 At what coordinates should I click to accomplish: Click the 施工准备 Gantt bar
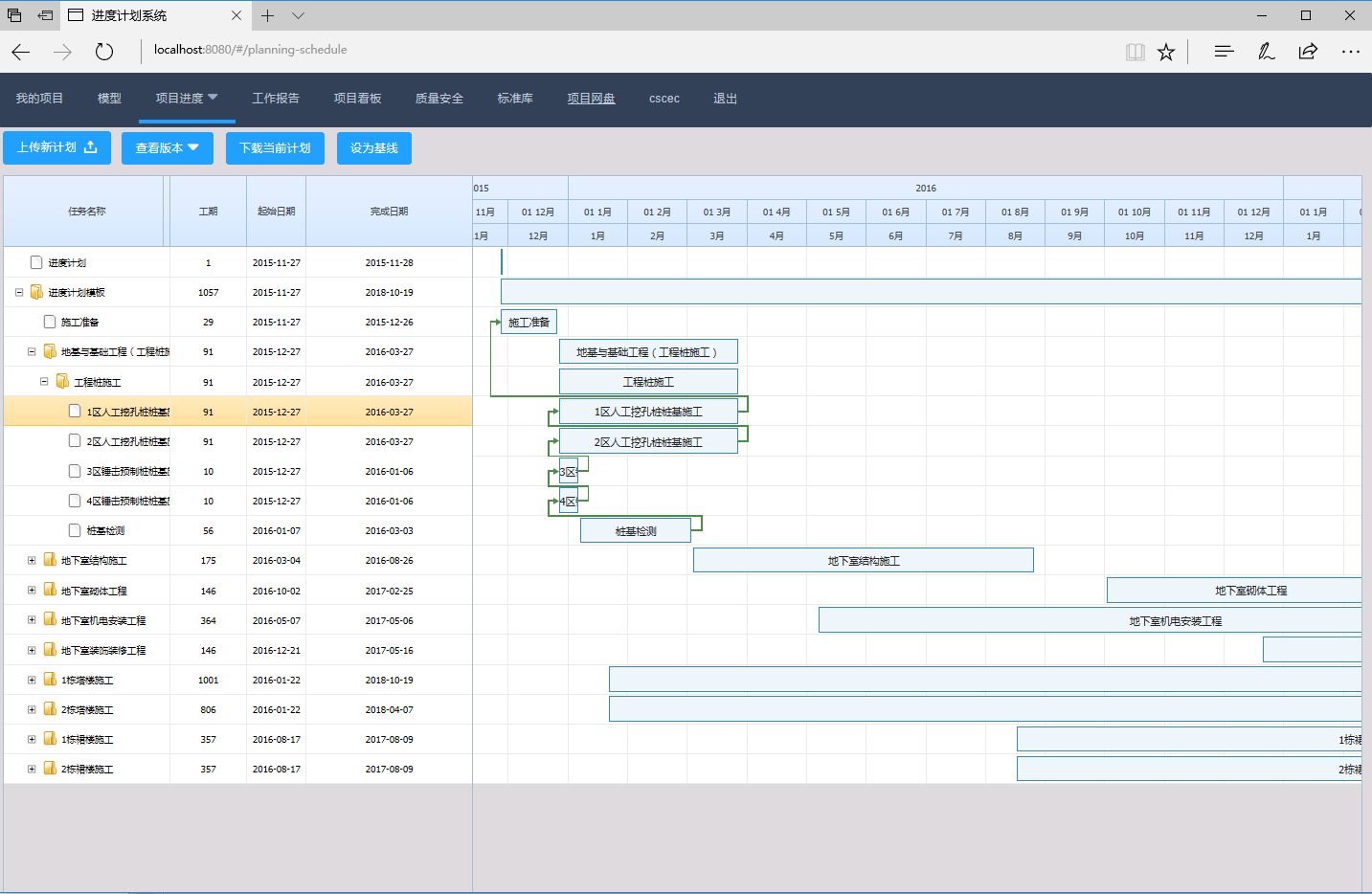click(529, 322)
